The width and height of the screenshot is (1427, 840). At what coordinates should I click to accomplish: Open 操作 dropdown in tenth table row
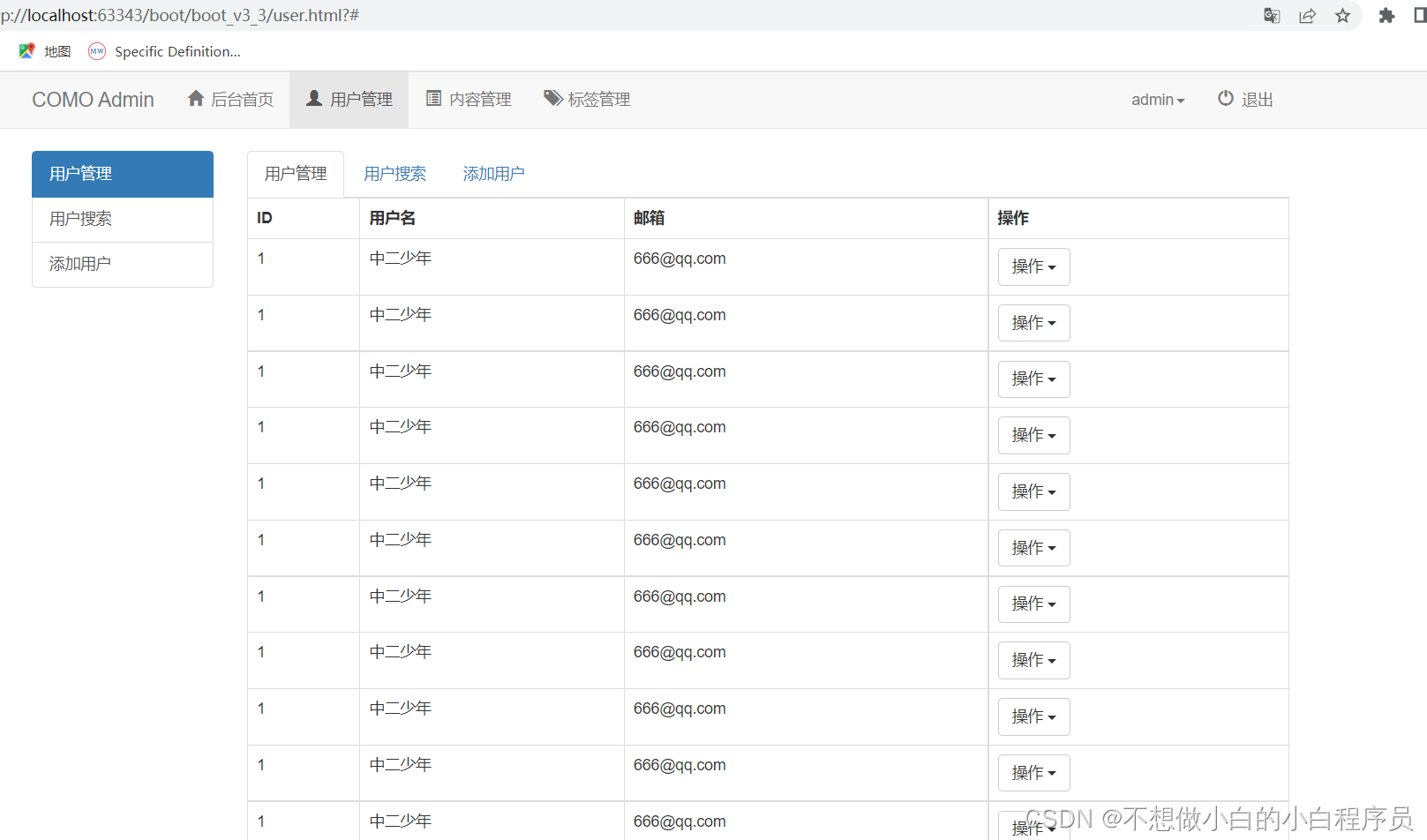[x=1033, y=773]
